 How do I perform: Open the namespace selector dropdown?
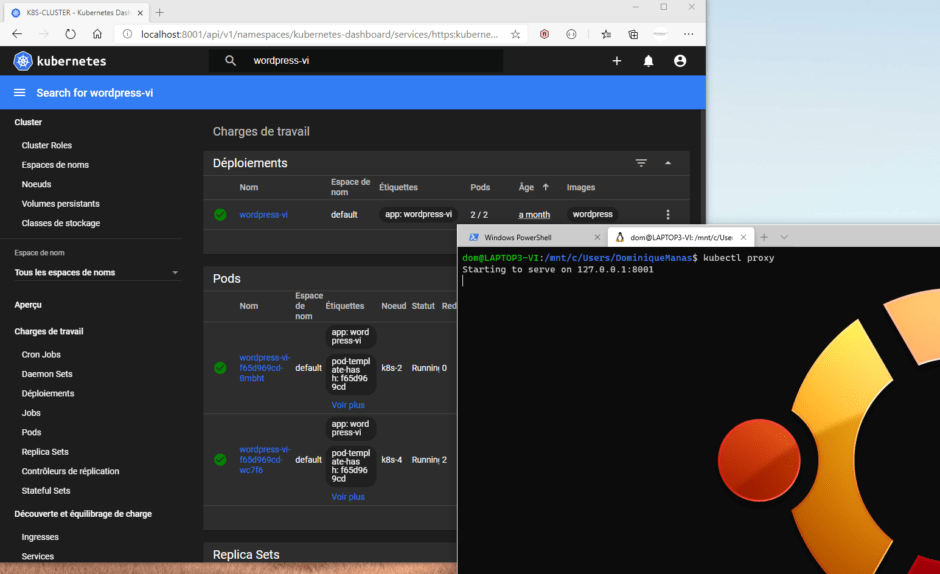click(96, 273)
